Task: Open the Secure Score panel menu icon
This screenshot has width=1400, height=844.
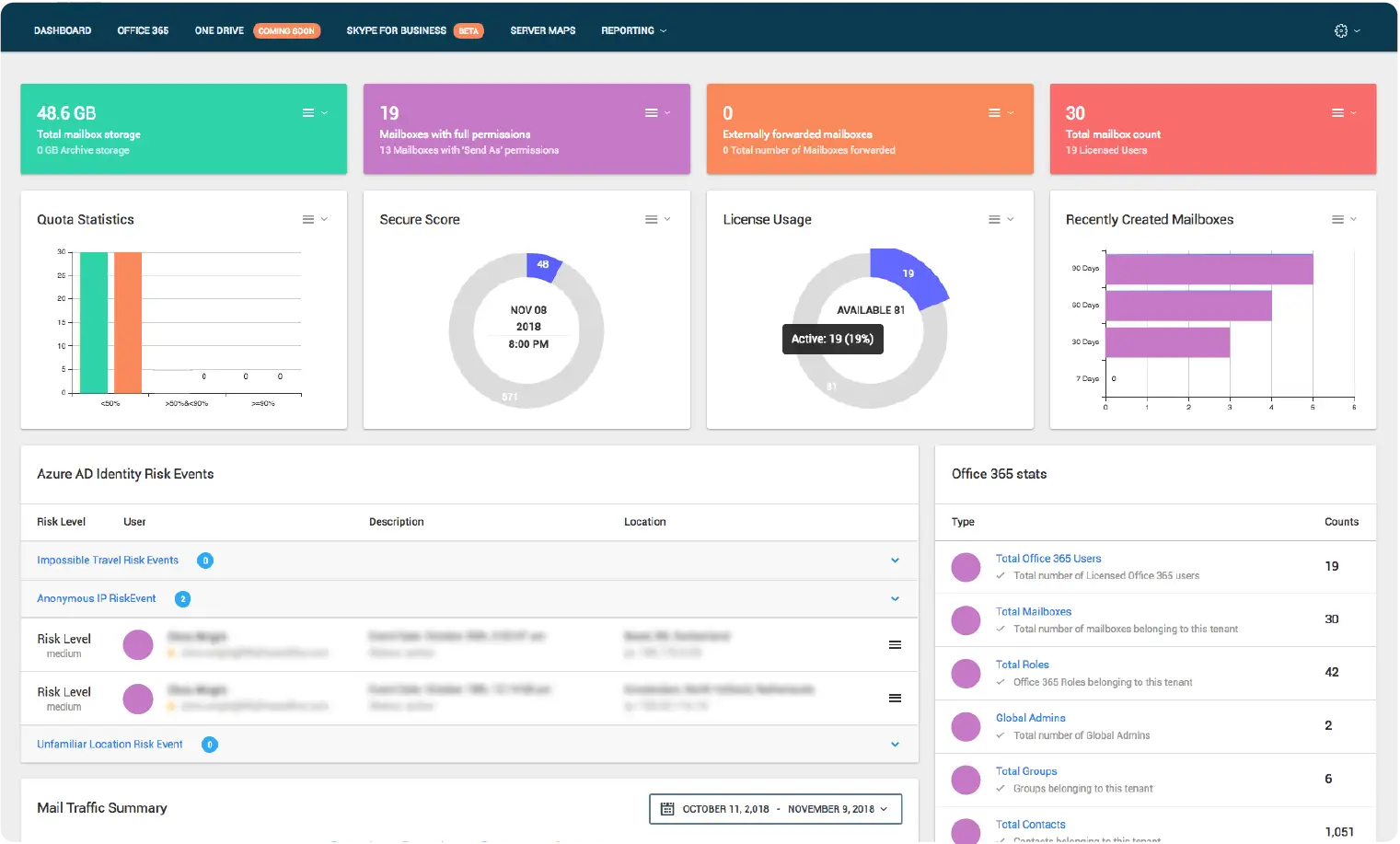Action: pos(652,219)
